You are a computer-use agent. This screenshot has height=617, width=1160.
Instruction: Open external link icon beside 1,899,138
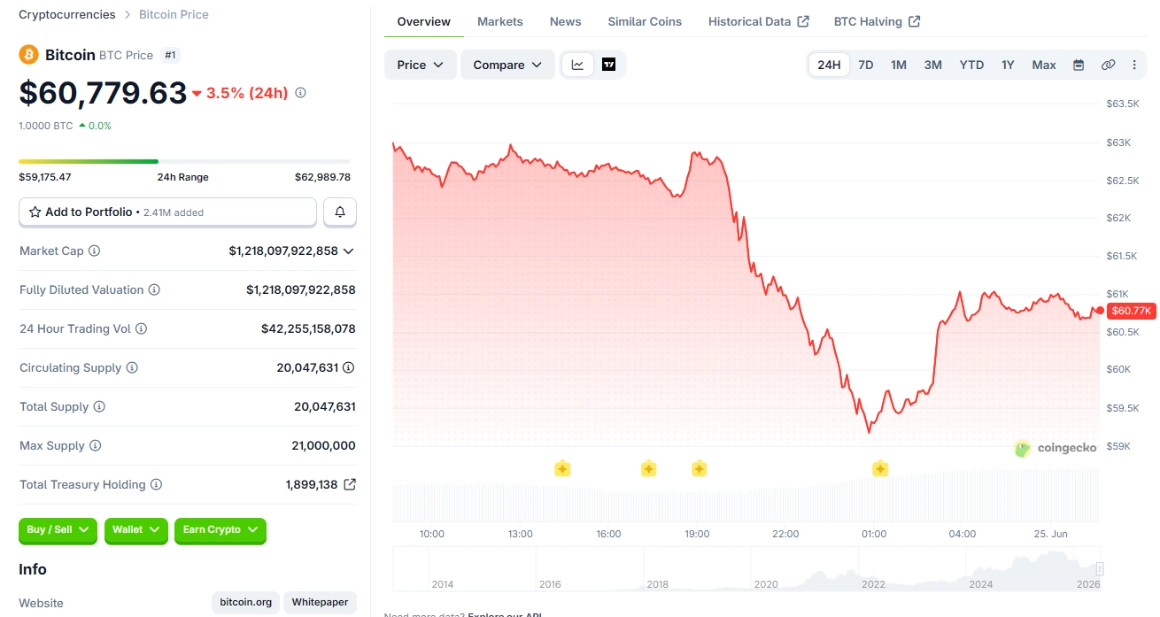(x=350, y=485)
